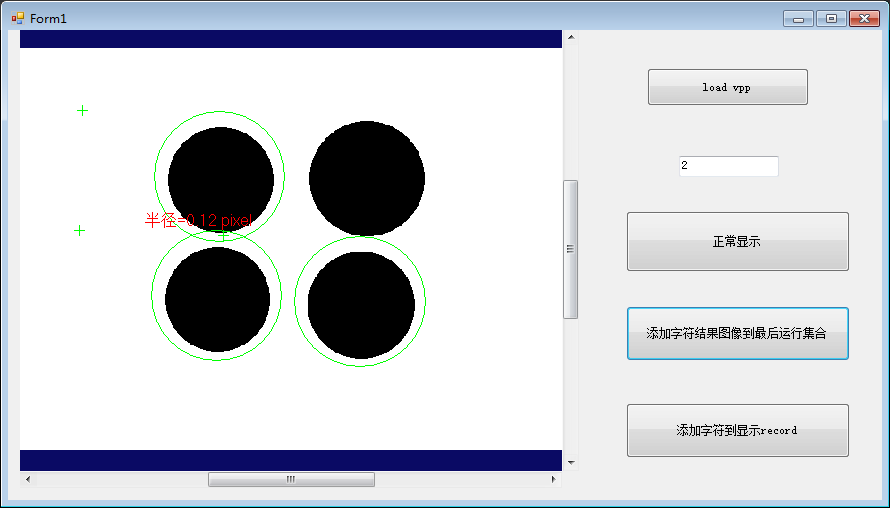Minimize the Form1 window

(x=799, y=19)
